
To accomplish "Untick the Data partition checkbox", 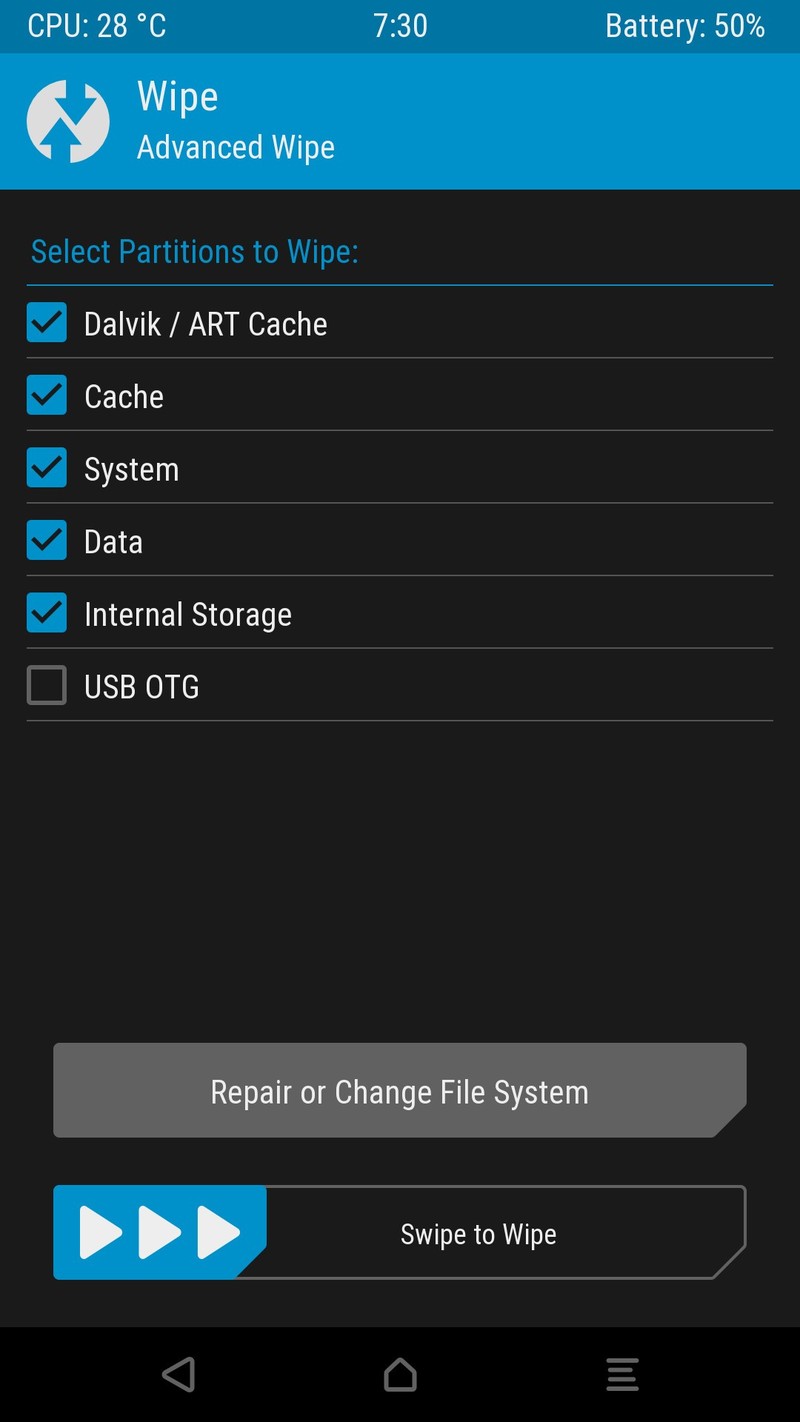I will tap(47, 541).
